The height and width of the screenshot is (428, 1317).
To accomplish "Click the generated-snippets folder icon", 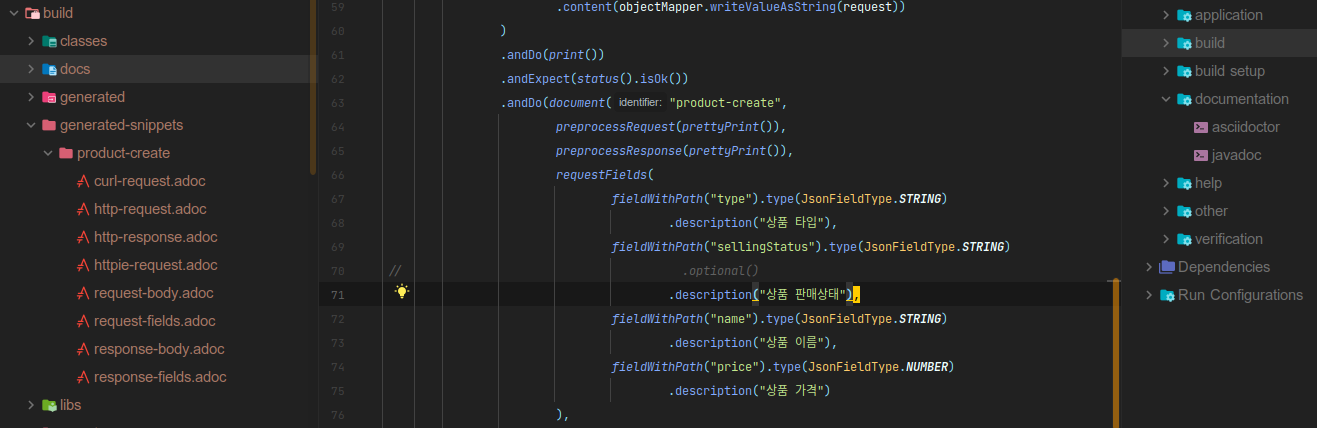I will pyautogui.click(x=49, y=125).
